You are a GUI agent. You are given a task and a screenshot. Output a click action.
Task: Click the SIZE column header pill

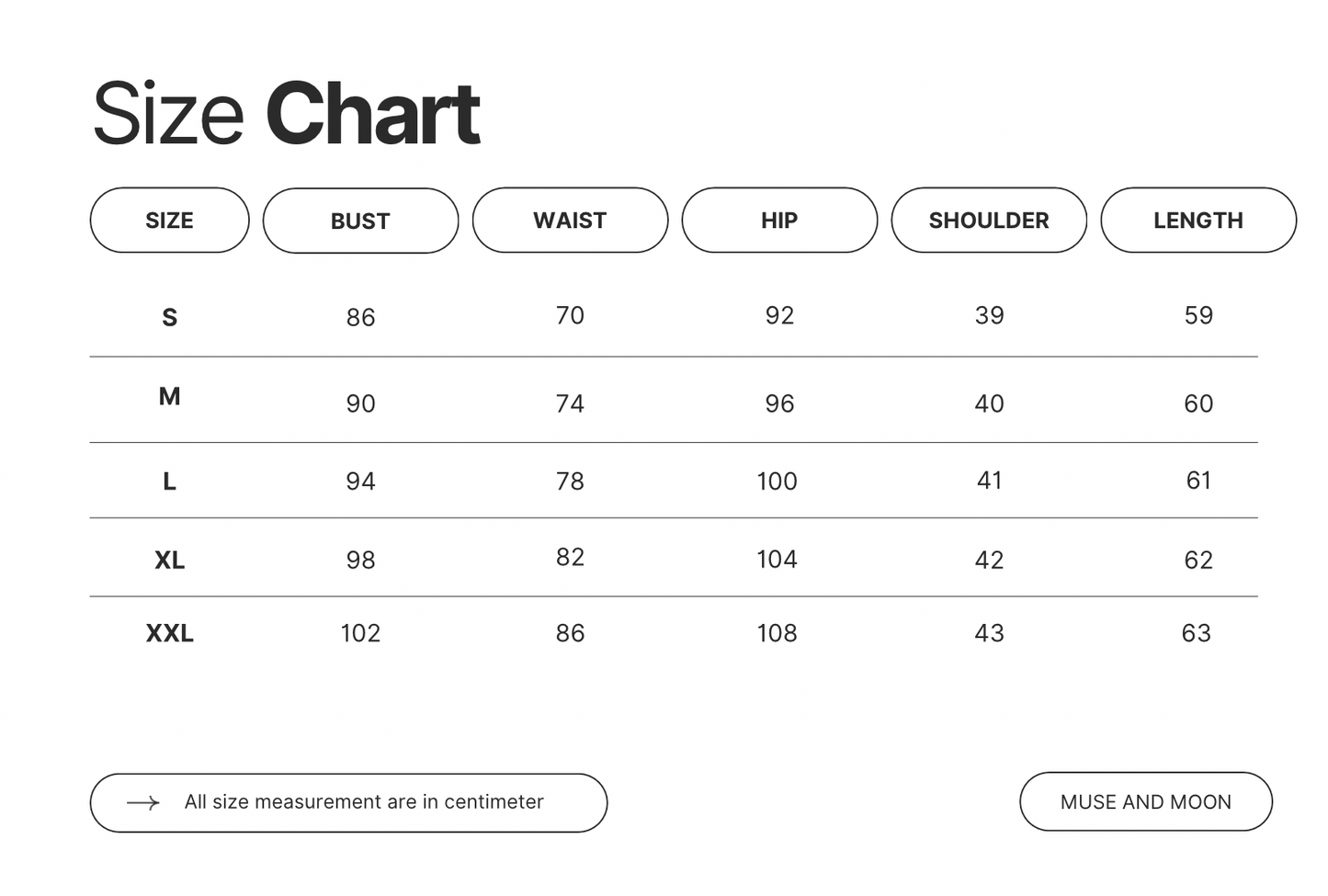coord(169,221)
